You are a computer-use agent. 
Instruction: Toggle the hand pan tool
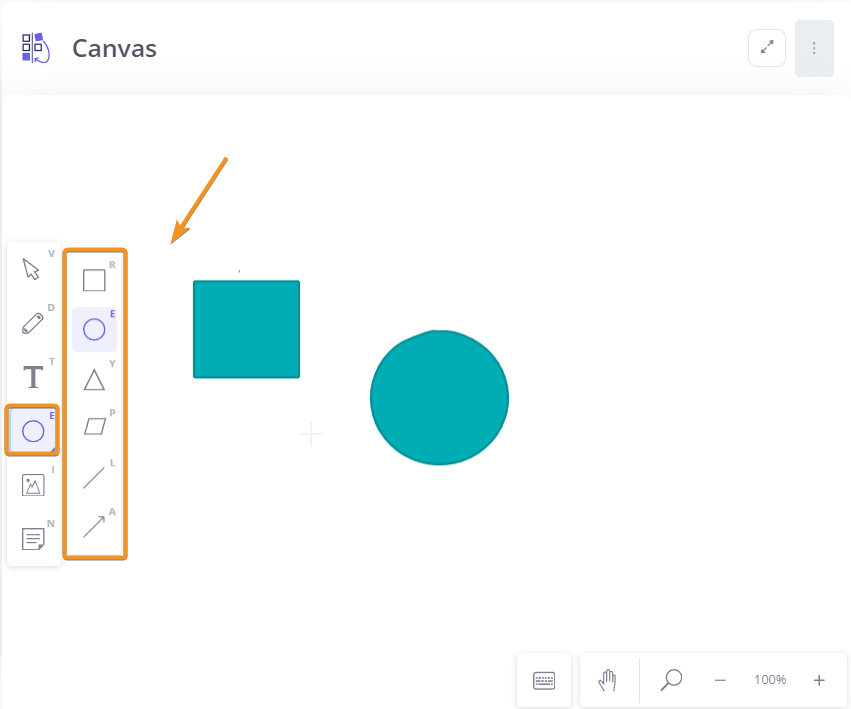607,680
